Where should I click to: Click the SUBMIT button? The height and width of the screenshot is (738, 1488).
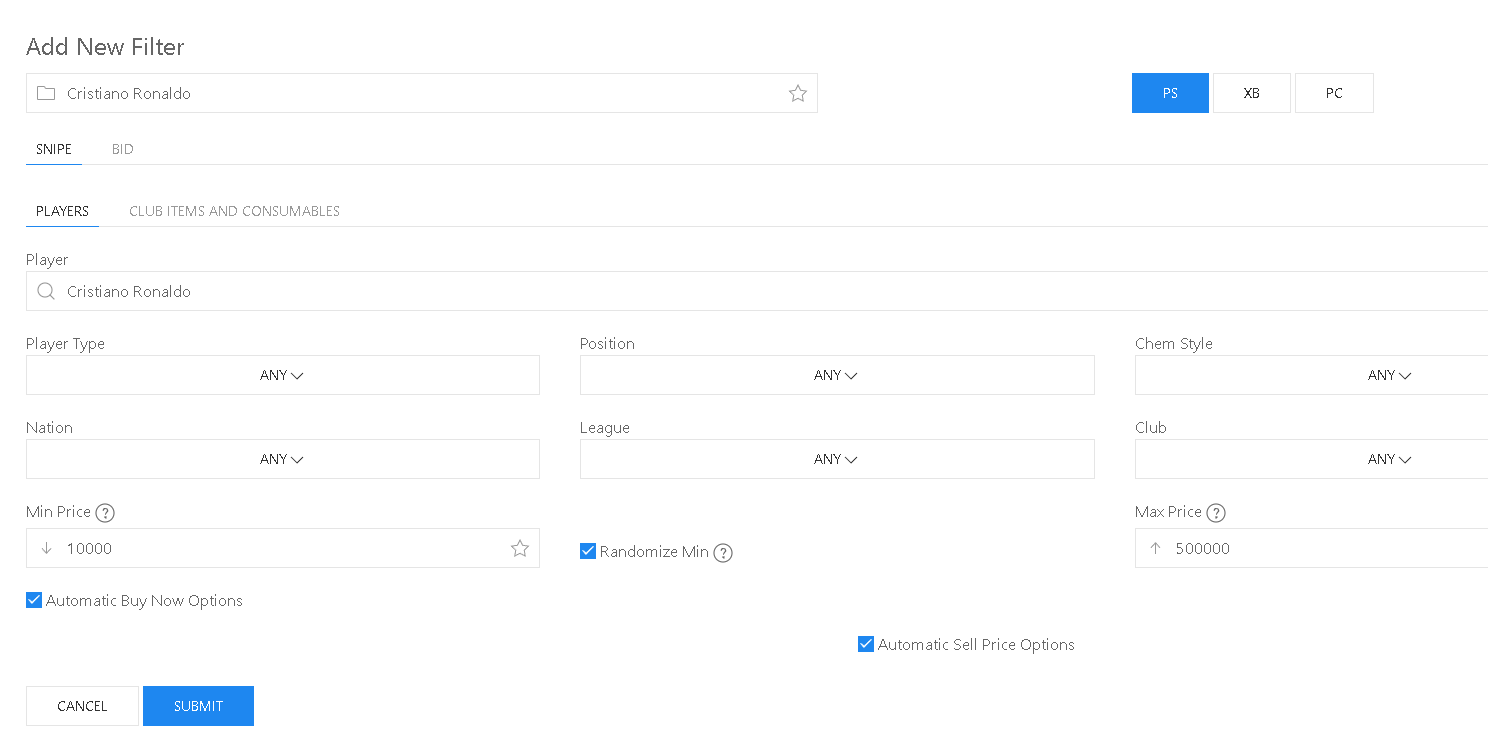[198, 706]
